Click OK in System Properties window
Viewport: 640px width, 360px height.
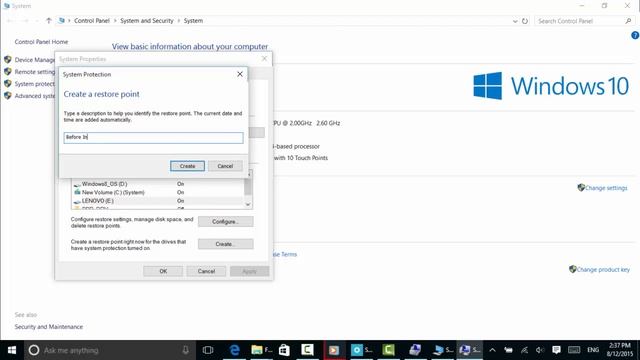tap(163, 271)
